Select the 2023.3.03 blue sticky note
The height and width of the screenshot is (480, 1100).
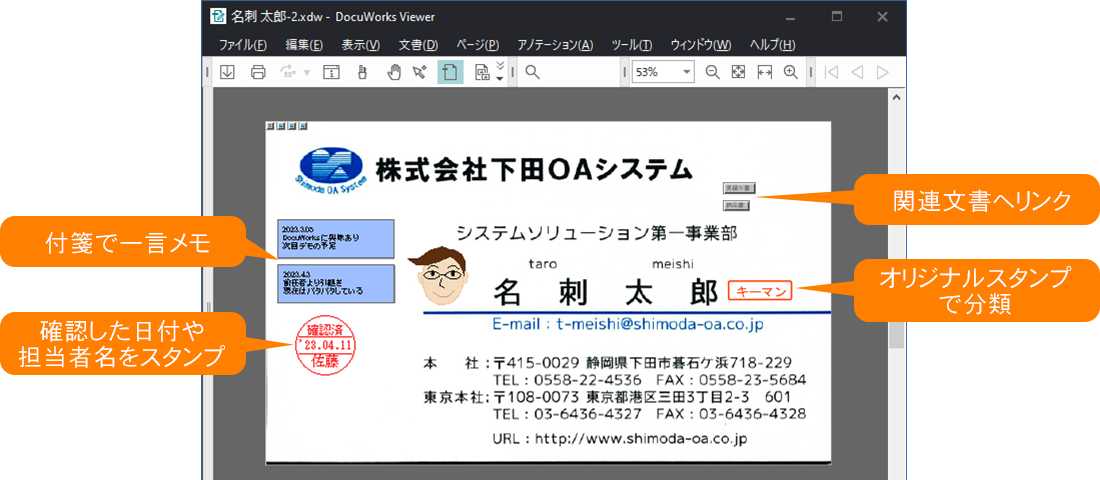pyautogui.click(x=336, y=239)
